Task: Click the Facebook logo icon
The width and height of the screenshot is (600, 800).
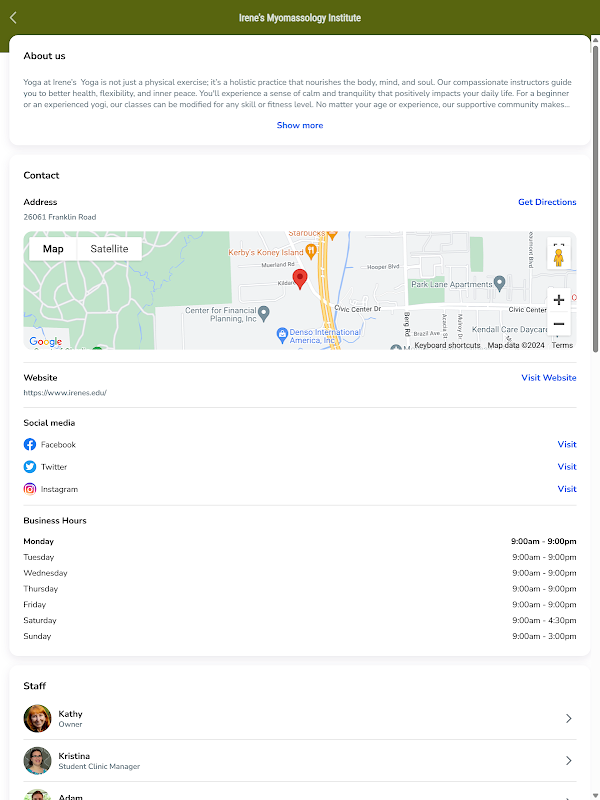Action: coord(30,444)
